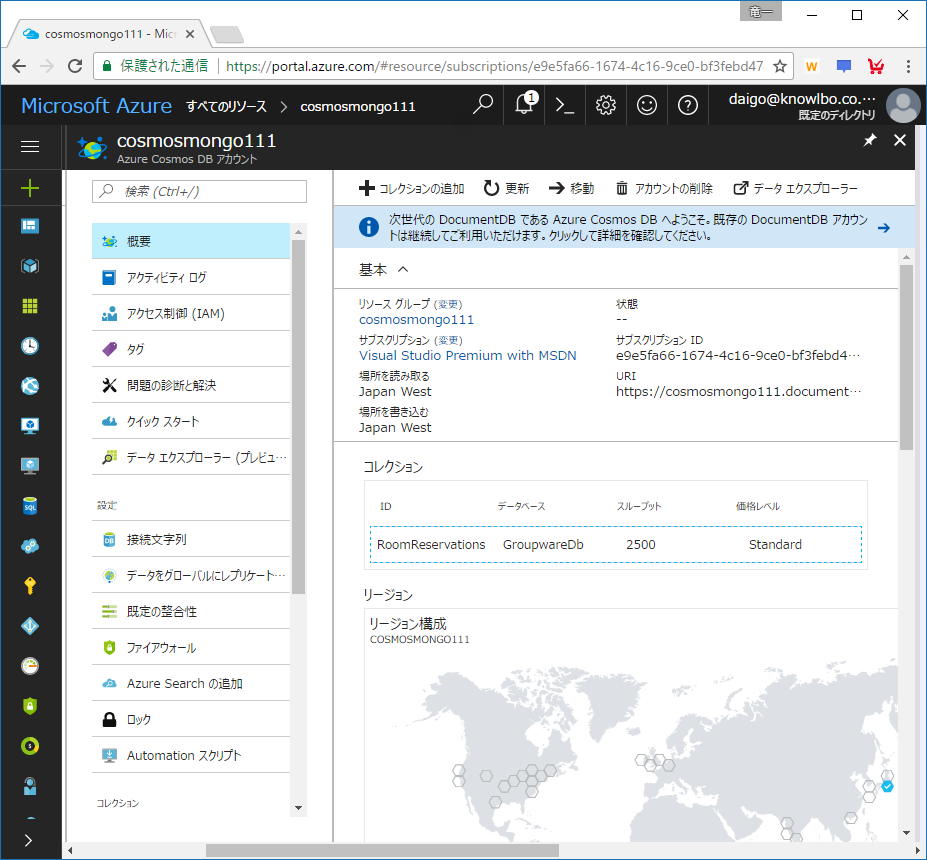Click the avatar profile picture
Viewport: 927px width, 860px height.
pyautogui.click(x=903, y=105)
